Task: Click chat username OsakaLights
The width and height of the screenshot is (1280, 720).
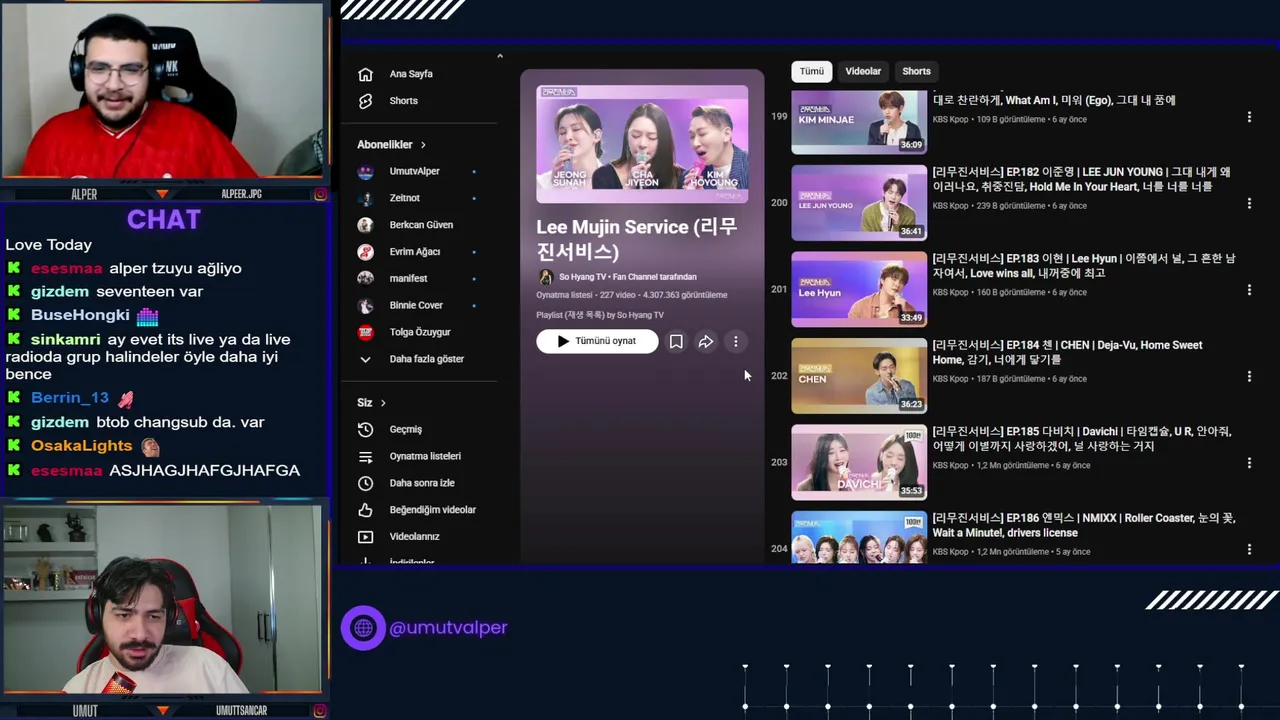Action: pos(81,446)
